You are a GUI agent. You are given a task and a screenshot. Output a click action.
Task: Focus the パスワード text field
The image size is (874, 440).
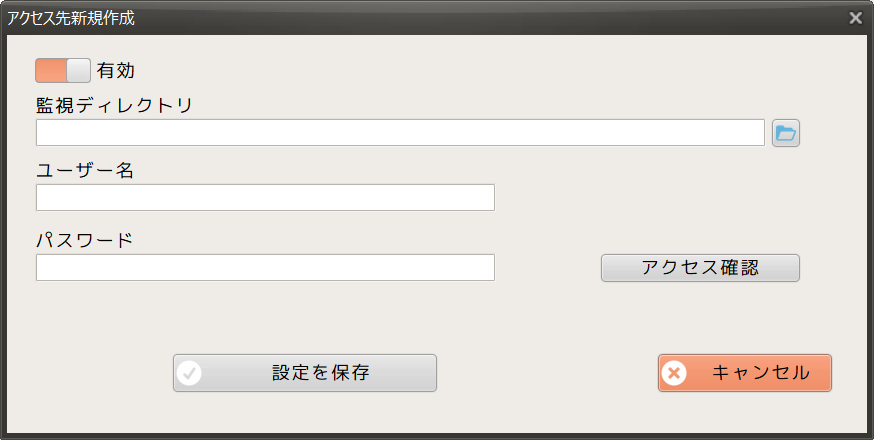click(265, 268)
